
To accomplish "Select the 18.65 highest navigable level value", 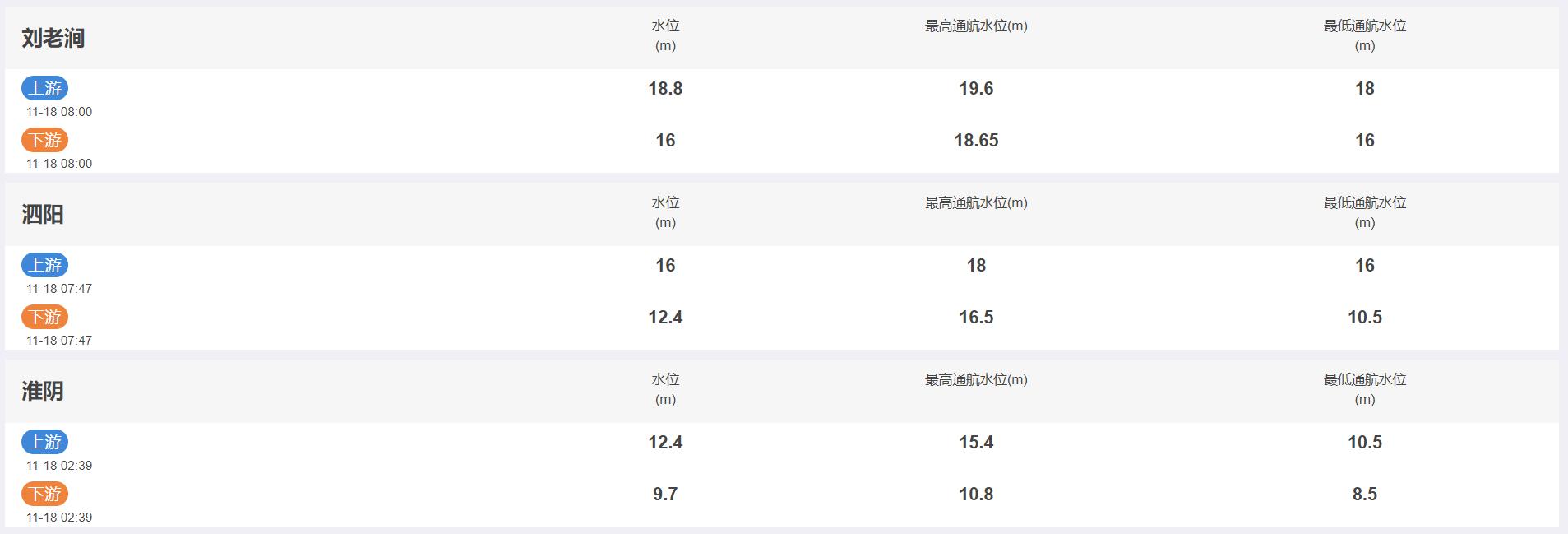I will coord(976,141).
